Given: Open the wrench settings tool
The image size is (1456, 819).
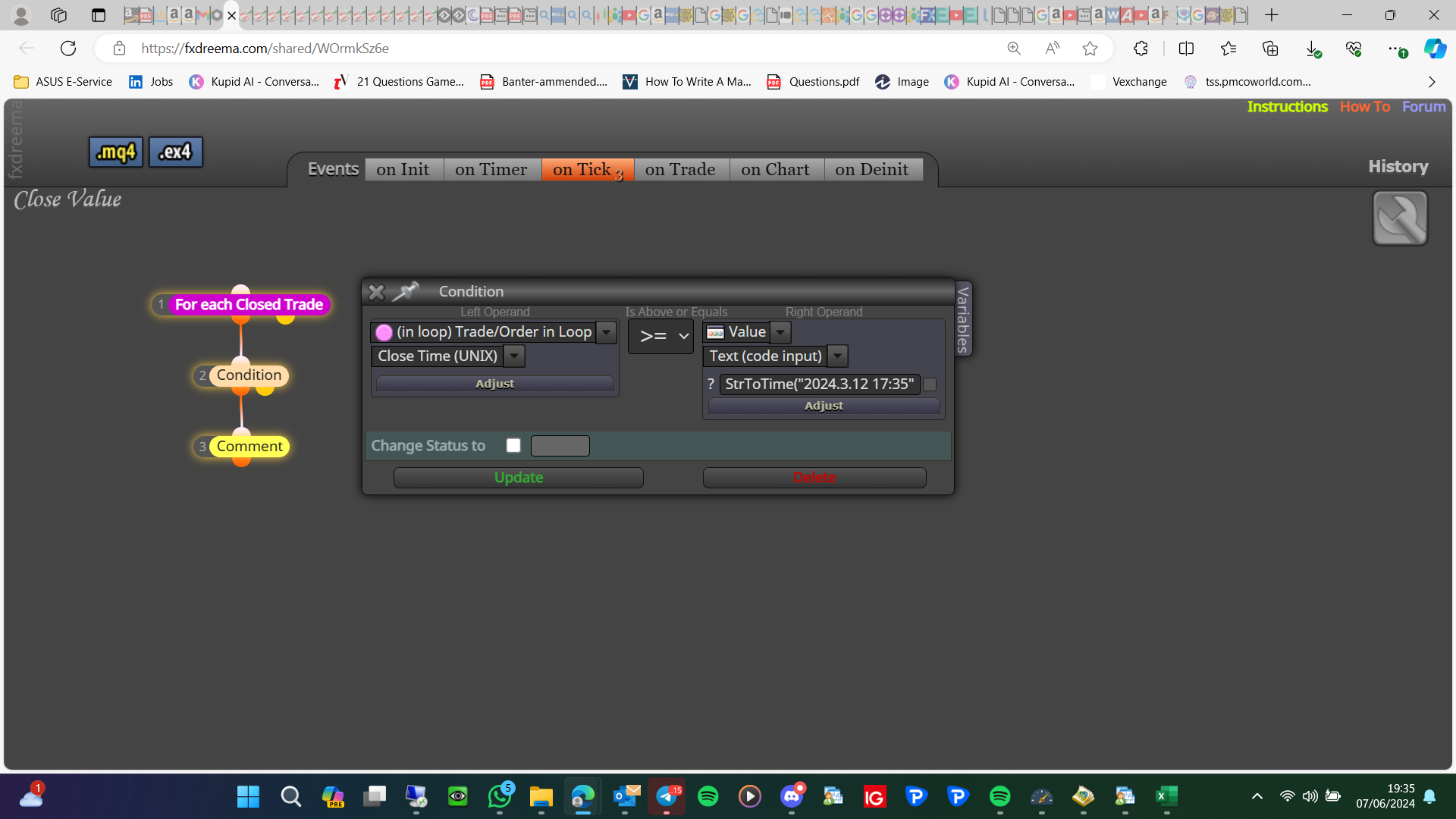Looking at the screenshot, I should click(x=1400, y=218).
